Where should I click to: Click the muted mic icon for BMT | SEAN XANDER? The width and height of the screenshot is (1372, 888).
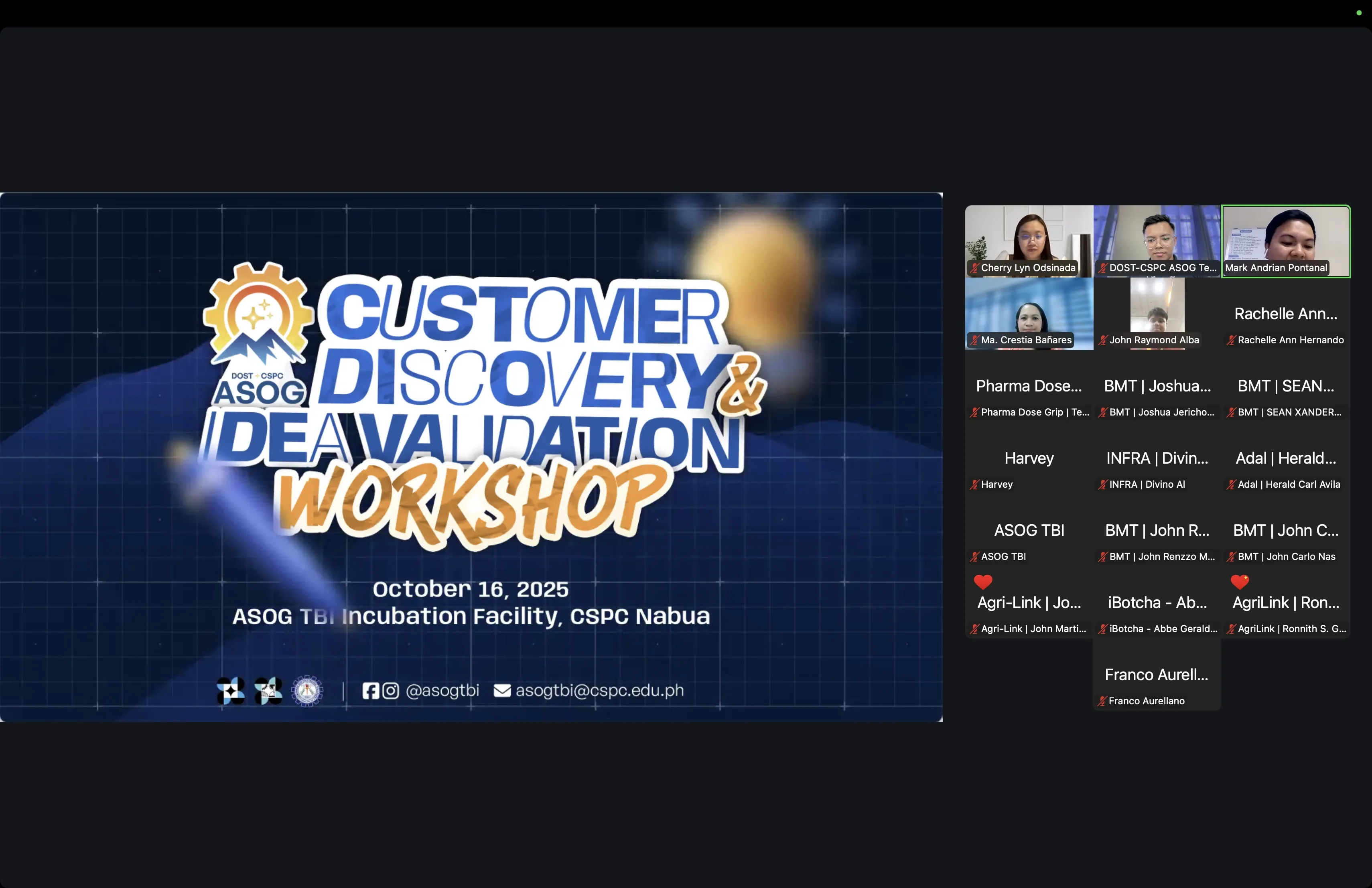coord(1231,412)
